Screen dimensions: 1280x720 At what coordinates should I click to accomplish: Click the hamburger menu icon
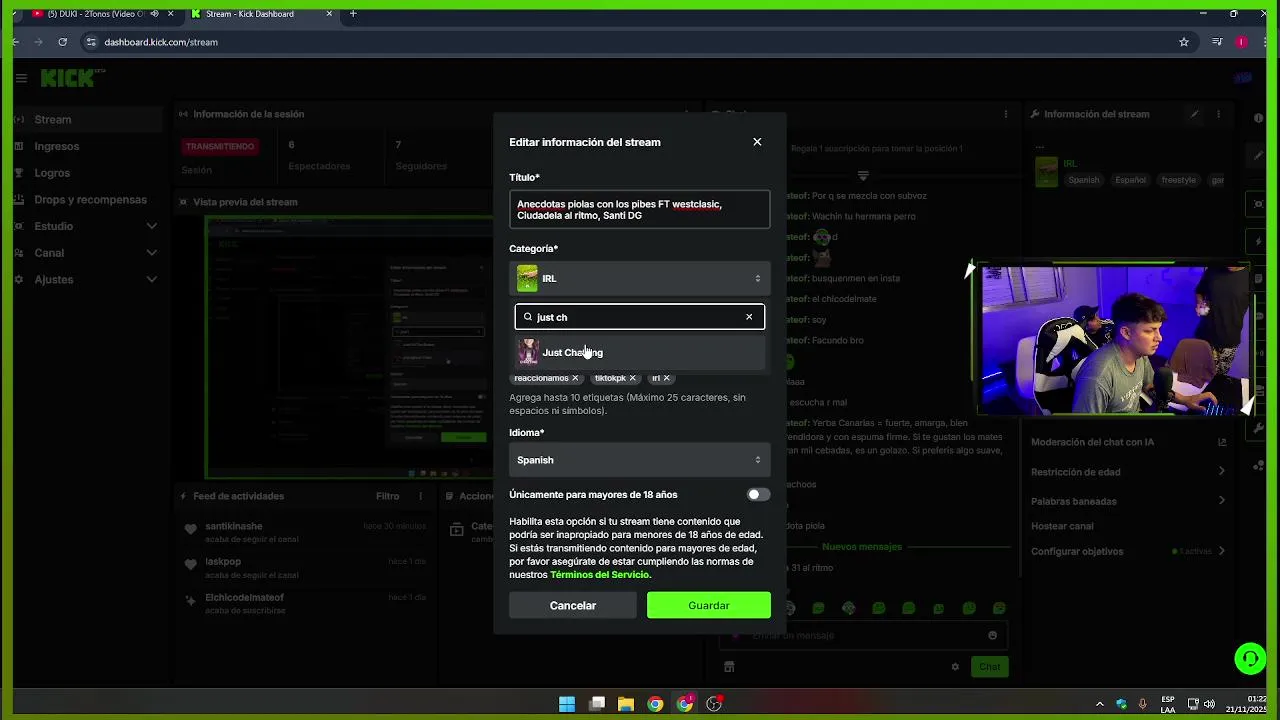pyautogui.click(x=21, y=77)
